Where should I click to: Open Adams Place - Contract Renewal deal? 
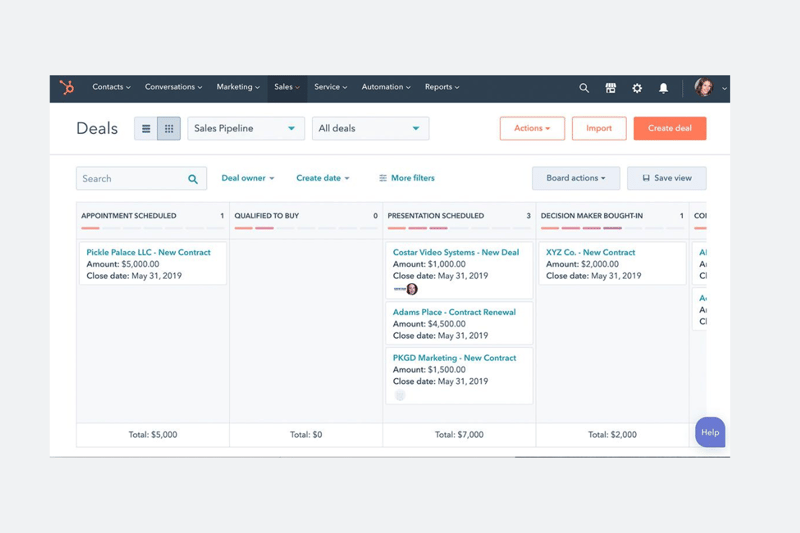pos(454,312)
